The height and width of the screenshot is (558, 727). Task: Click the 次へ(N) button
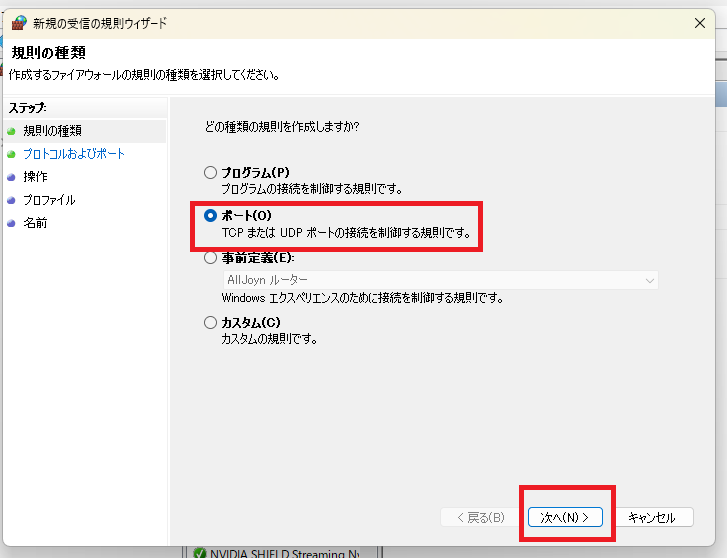[565, 517]
